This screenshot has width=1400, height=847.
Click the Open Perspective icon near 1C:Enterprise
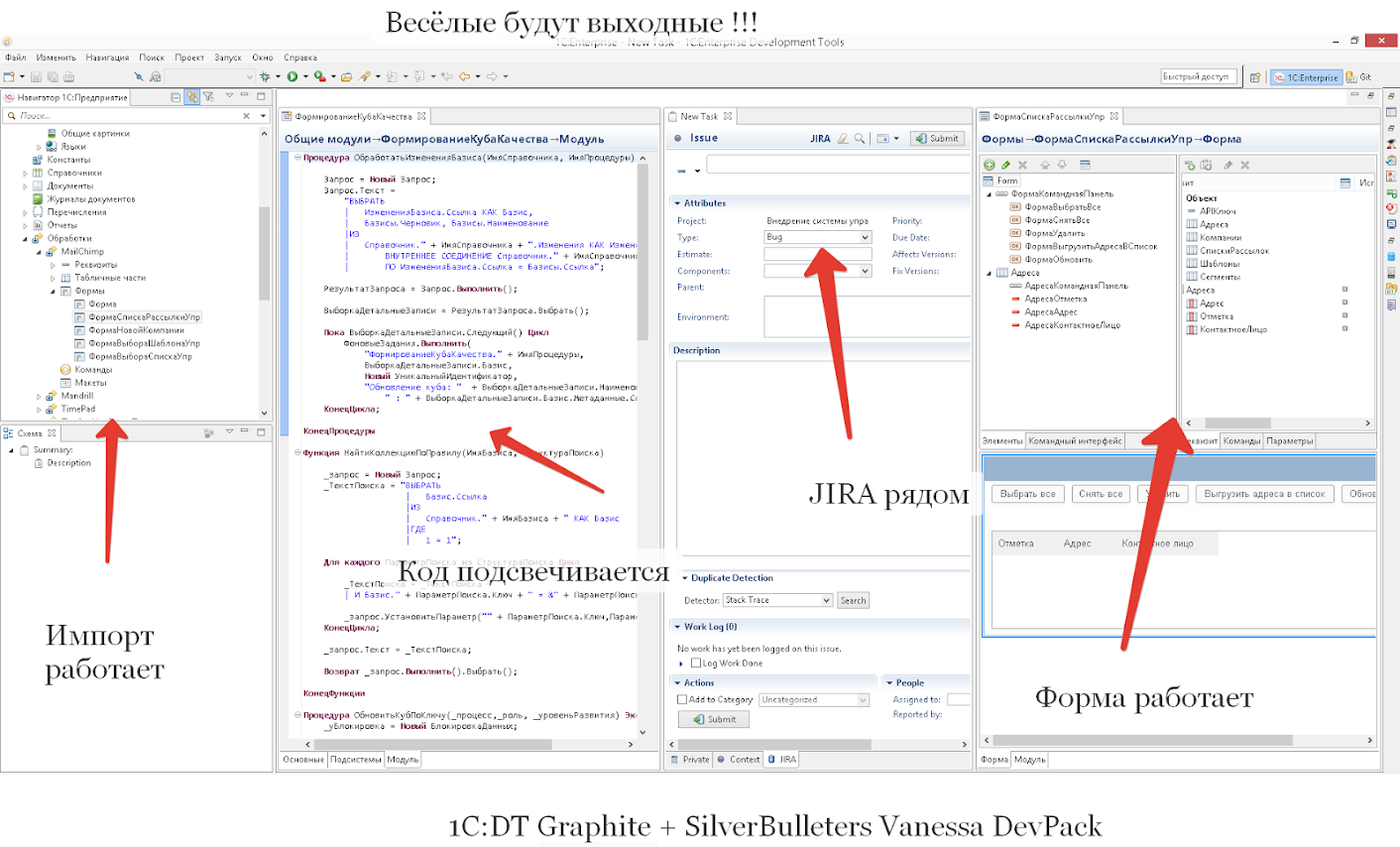tap(1255, 76)
